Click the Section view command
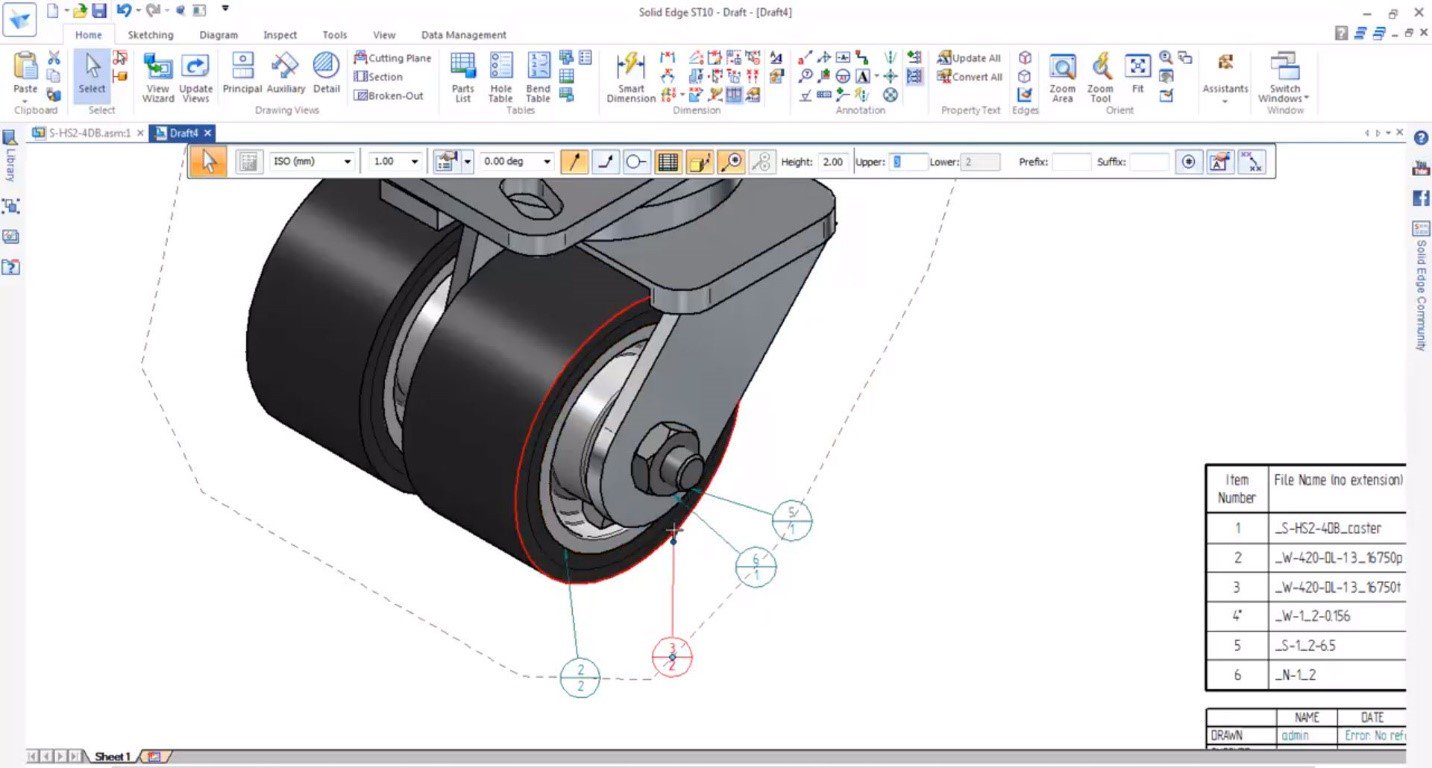 point(378,77)
